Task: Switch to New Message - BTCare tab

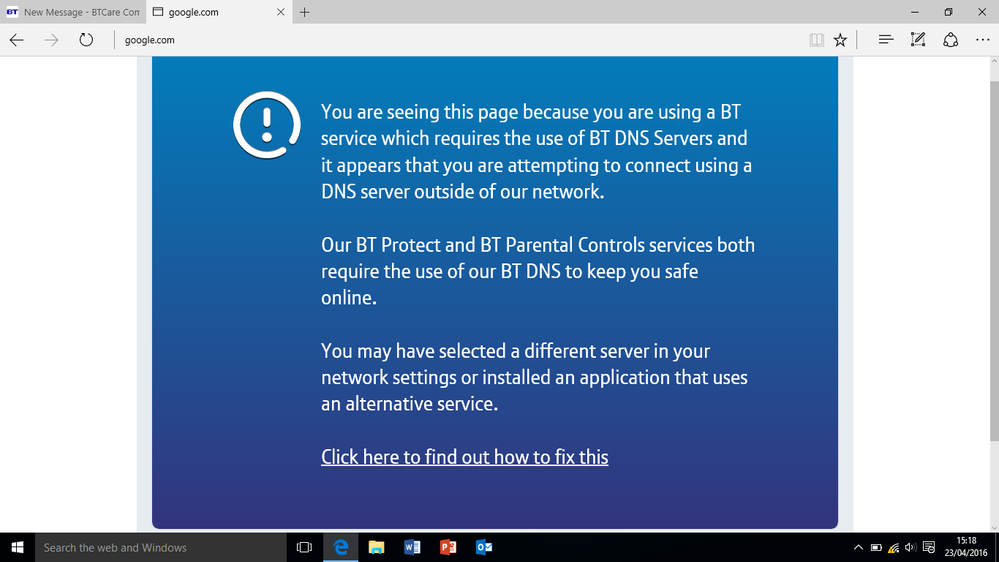Action: point(73,12)
